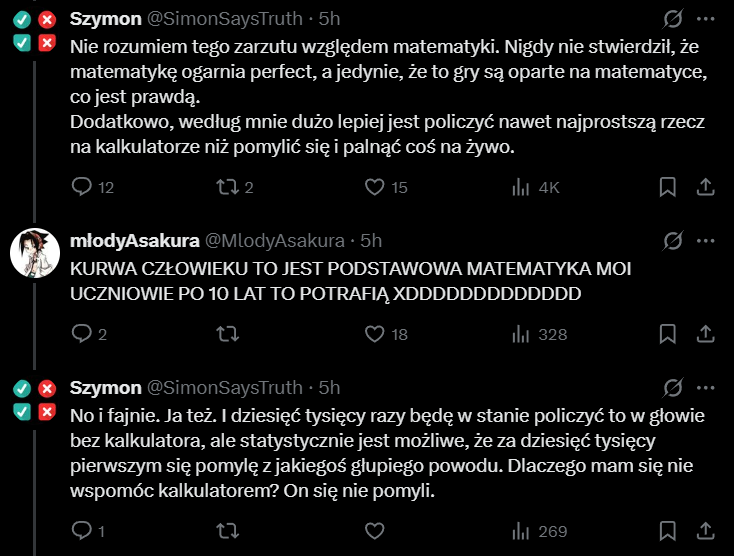Image resolution: width=734 pixels, height=556 pixels.
Task: Open more options on Szymon's first tweet
Action: [706, 19]
